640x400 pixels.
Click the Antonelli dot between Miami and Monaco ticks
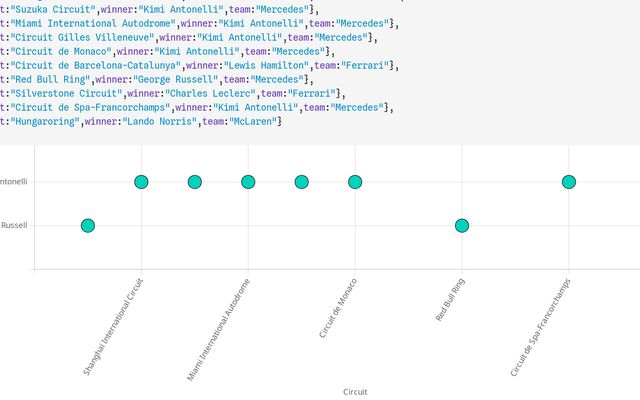(302, 182)
